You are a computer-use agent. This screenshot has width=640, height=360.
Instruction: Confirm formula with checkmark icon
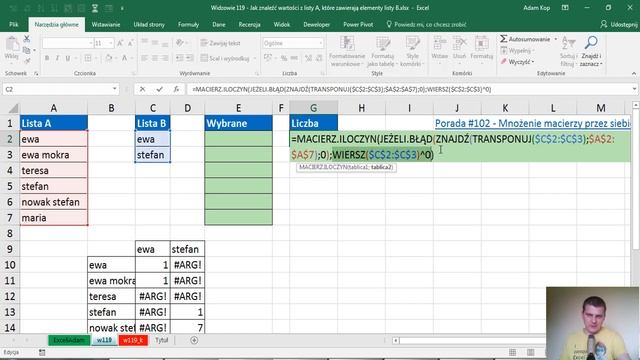pyautogui.click(x=159, y=89)
